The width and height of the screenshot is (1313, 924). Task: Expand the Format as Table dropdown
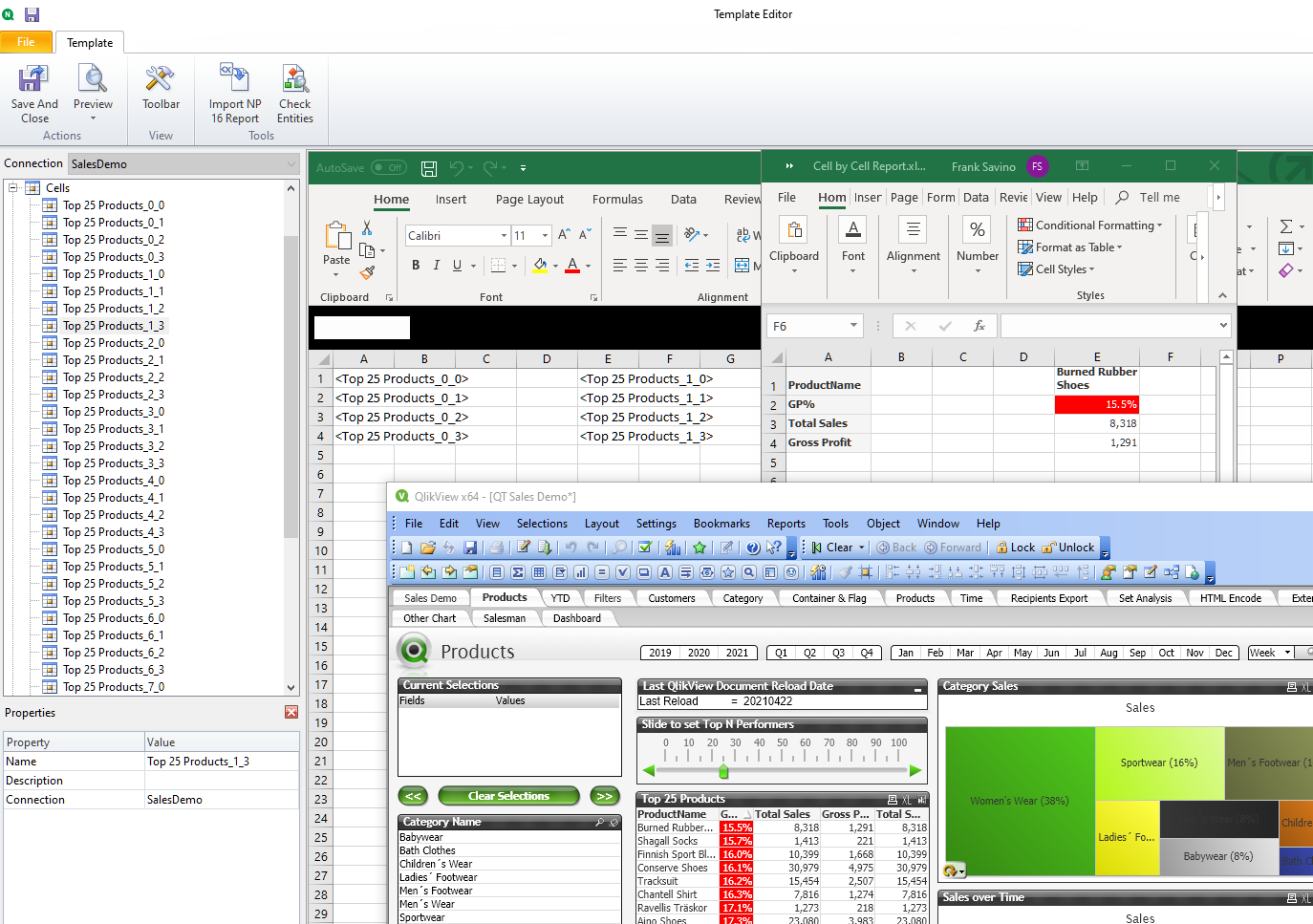click(1119, 247)
